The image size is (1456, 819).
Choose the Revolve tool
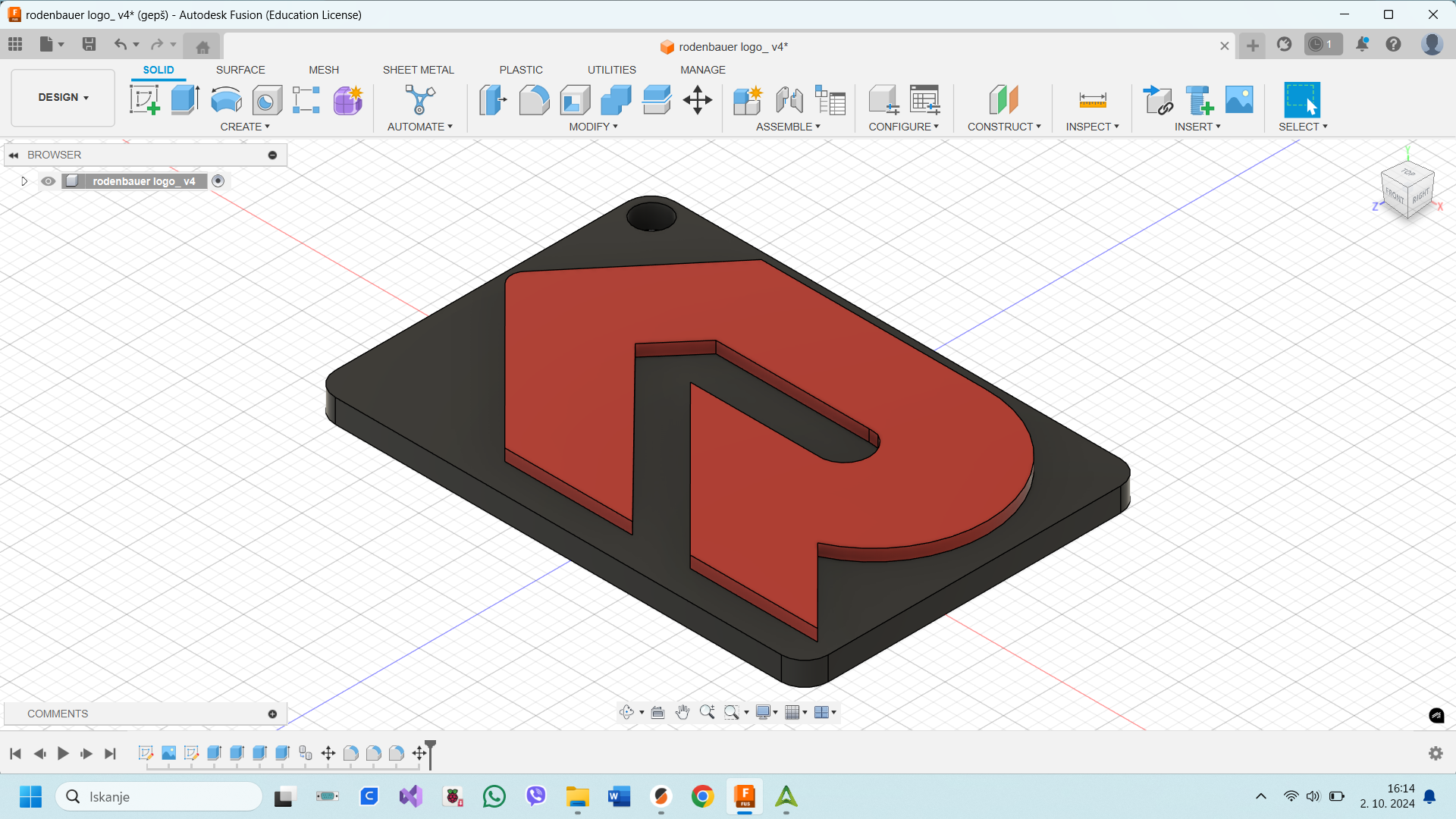coord(226,100)
